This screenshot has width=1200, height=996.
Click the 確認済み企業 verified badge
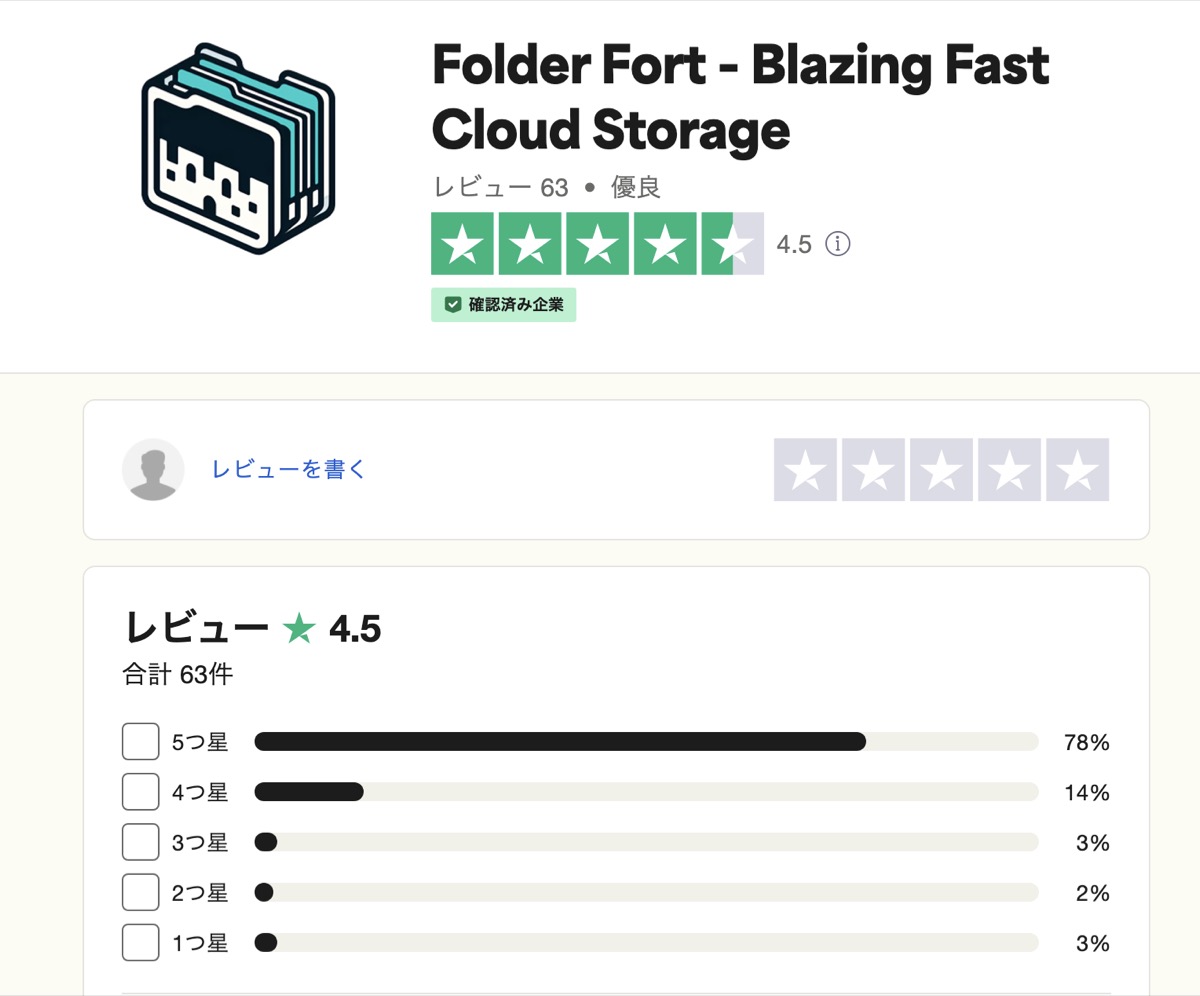(503, 304)
